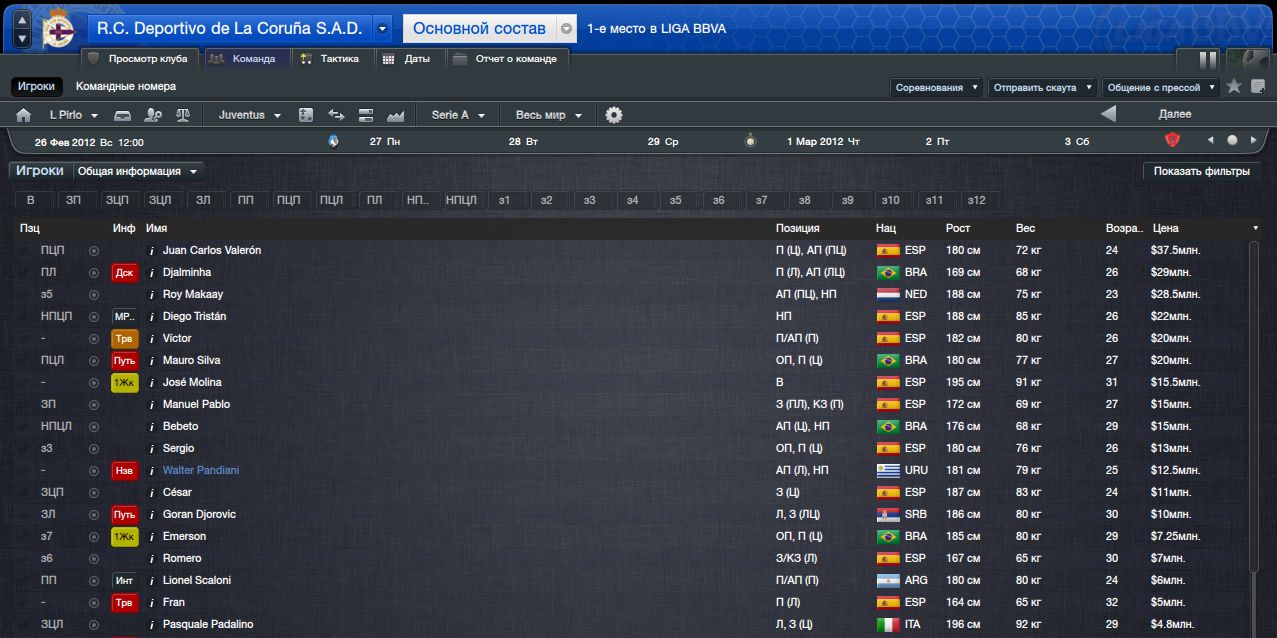Switch to the Просмотр клуба tab
Viewport: 1277px width, 638px height.
139,59
